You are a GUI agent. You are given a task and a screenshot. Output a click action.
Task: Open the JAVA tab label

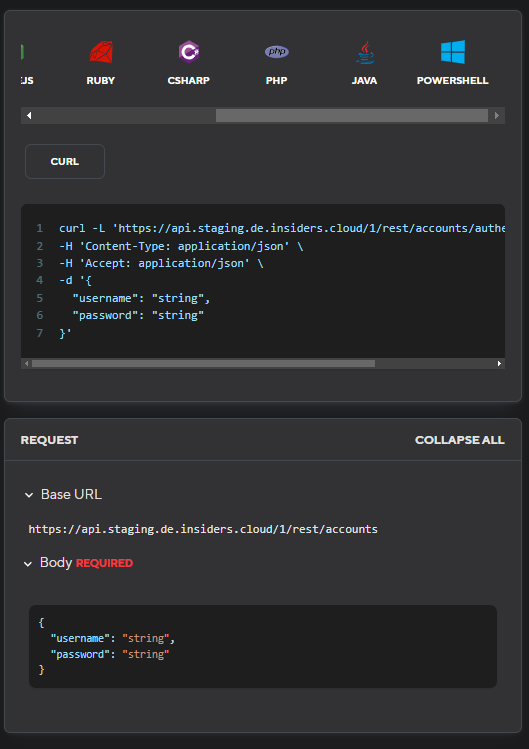pyautogui.click(x=364, y=81)
